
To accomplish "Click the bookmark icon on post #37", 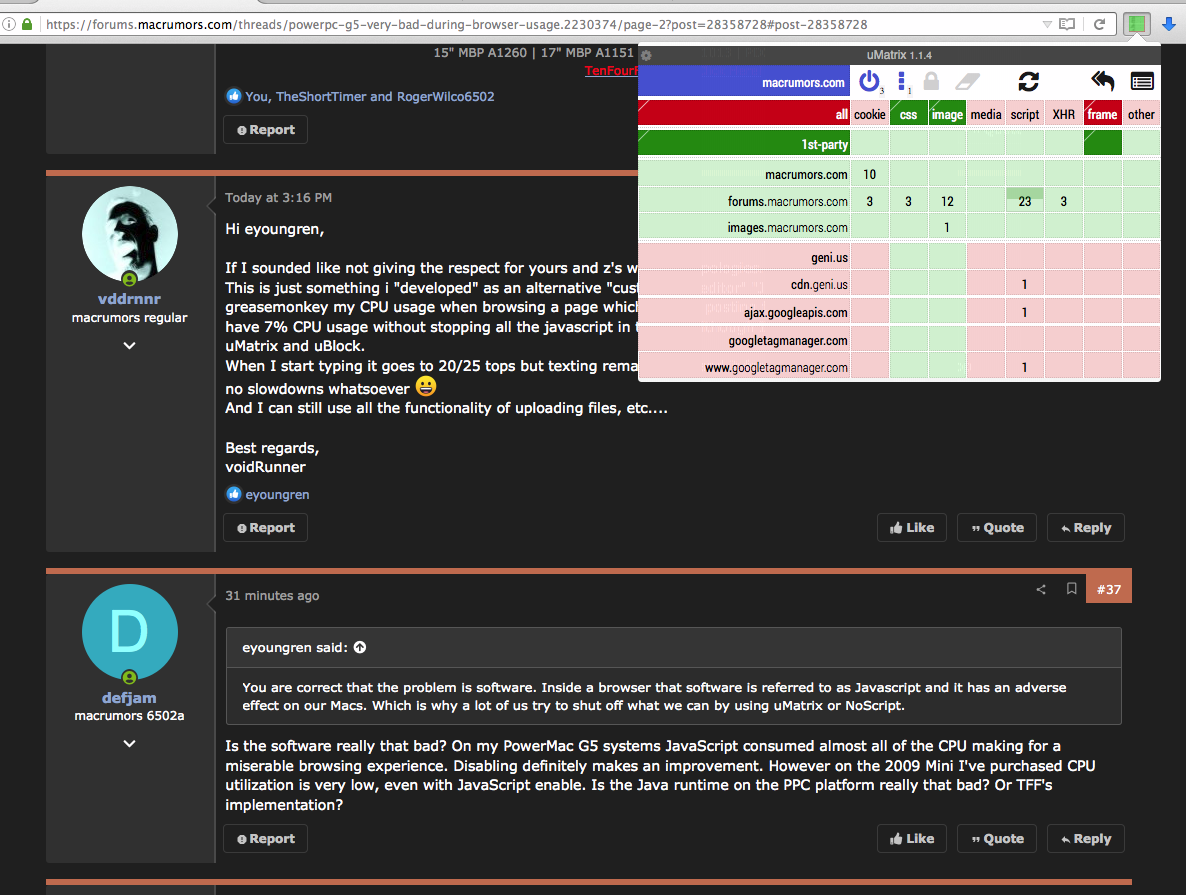I will point(1072,589).
